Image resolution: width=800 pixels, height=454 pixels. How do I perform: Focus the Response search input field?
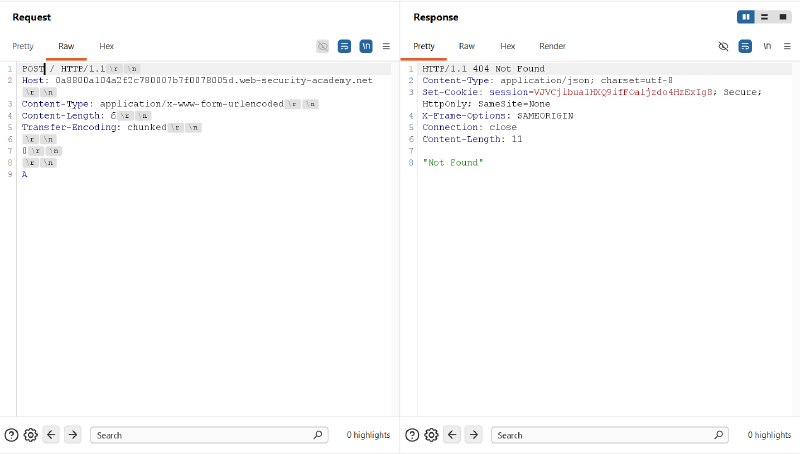coord(610,435)
